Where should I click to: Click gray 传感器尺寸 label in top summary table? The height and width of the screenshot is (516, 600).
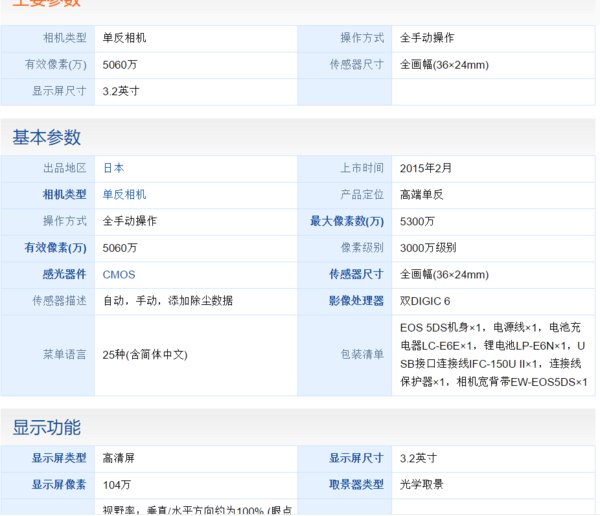(x=356, y=64)
